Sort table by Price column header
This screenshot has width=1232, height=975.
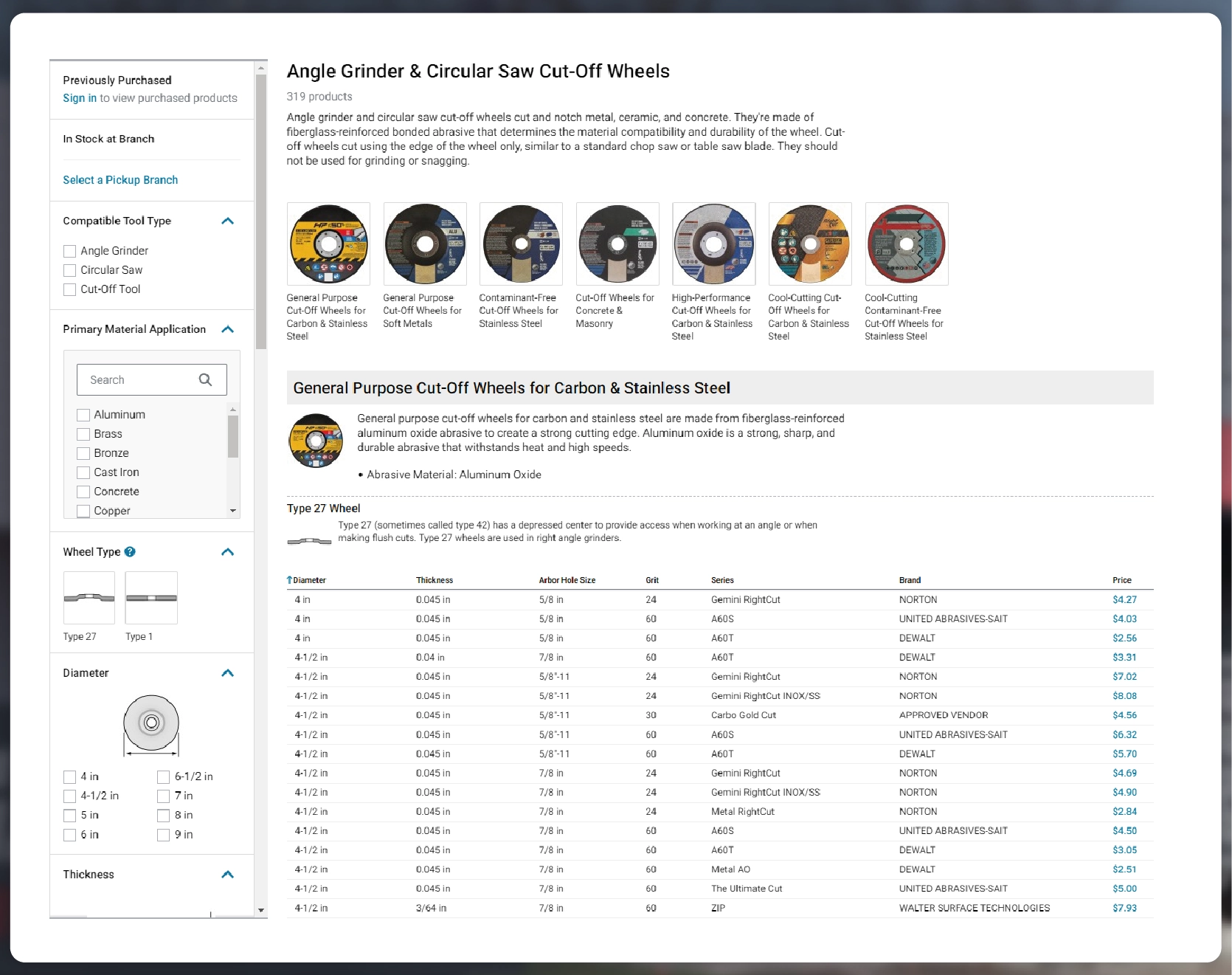point(1122,580)
